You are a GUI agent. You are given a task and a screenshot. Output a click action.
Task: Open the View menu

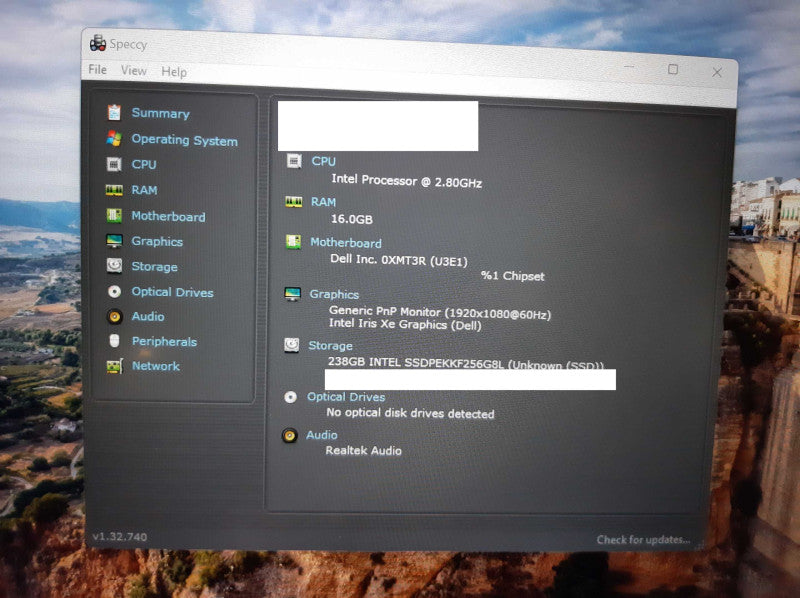[x=134, y=70]
